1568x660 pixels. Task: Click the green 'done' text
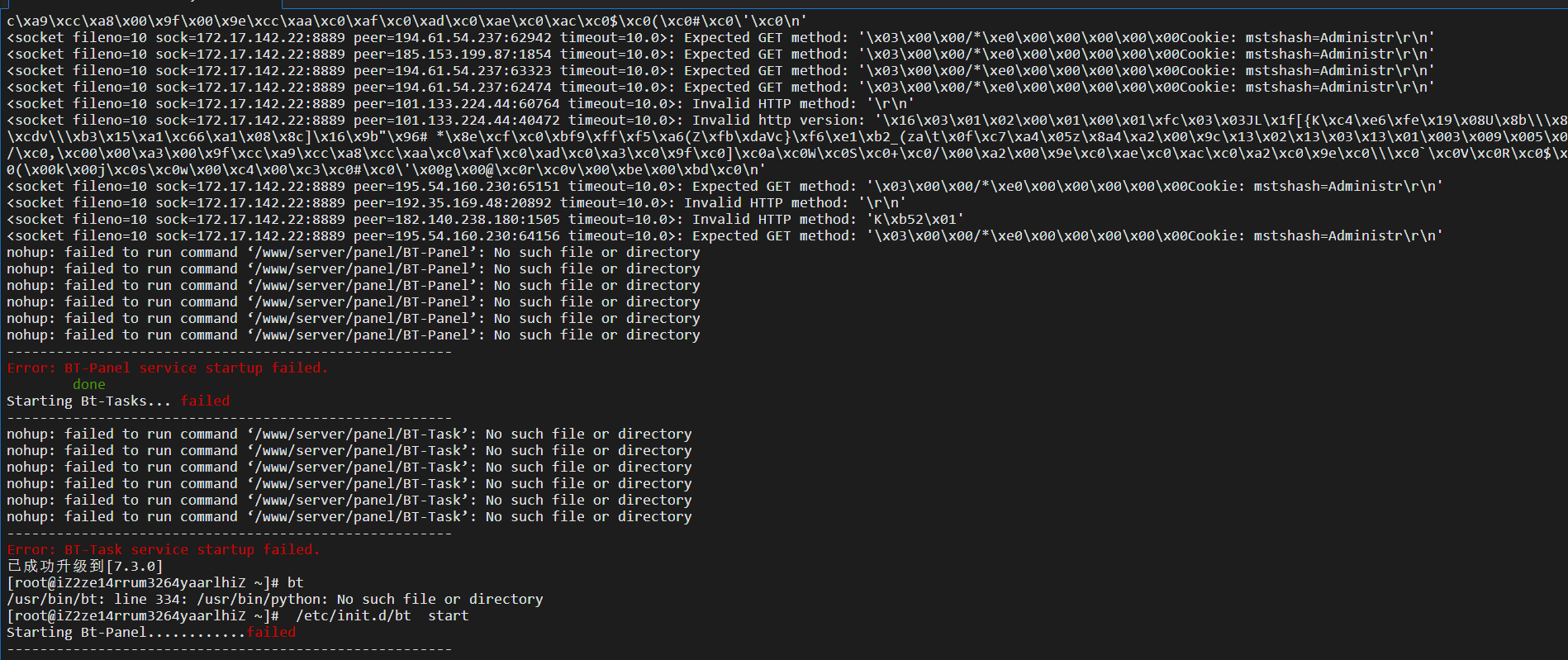pos(89,384)
